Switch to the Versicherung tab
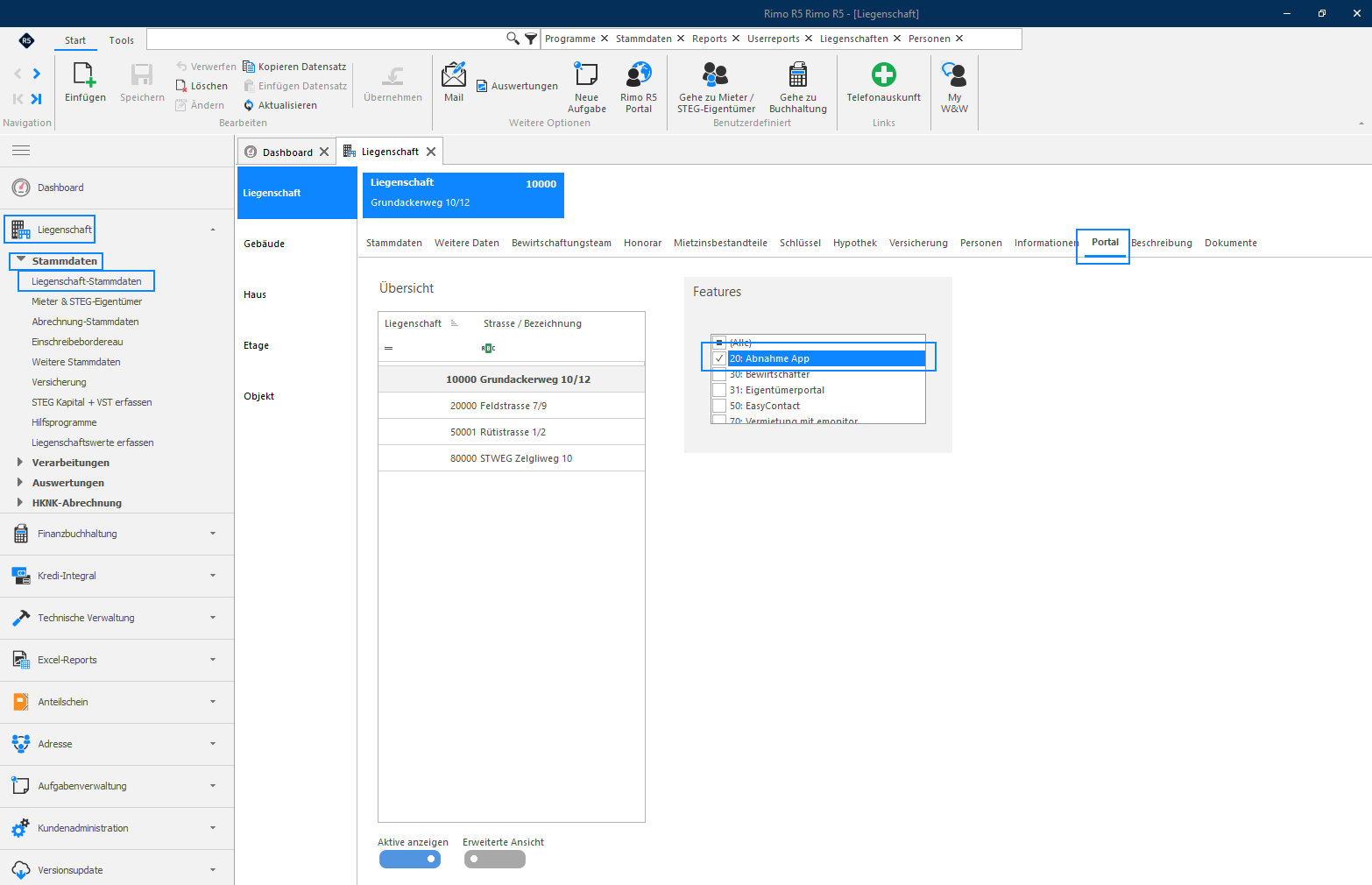The image size is (1372, 885). click(918, 243)
